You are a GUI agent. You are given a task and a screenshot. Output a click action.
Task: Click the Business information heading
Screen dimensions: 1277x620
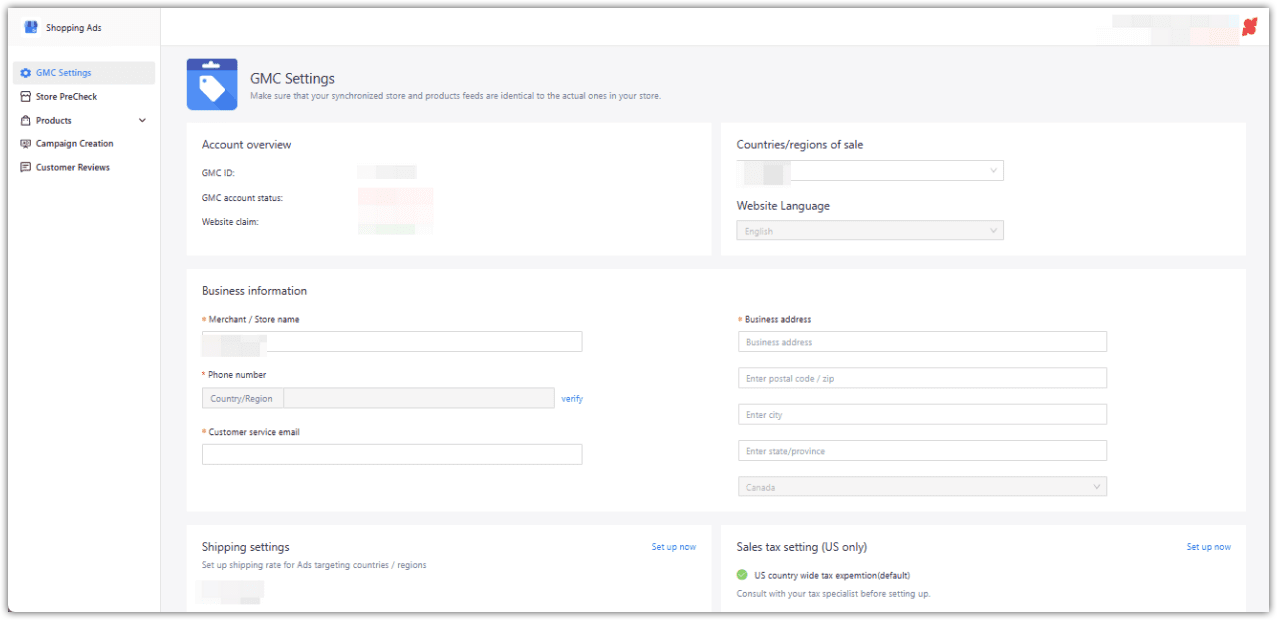coord(254,291)
